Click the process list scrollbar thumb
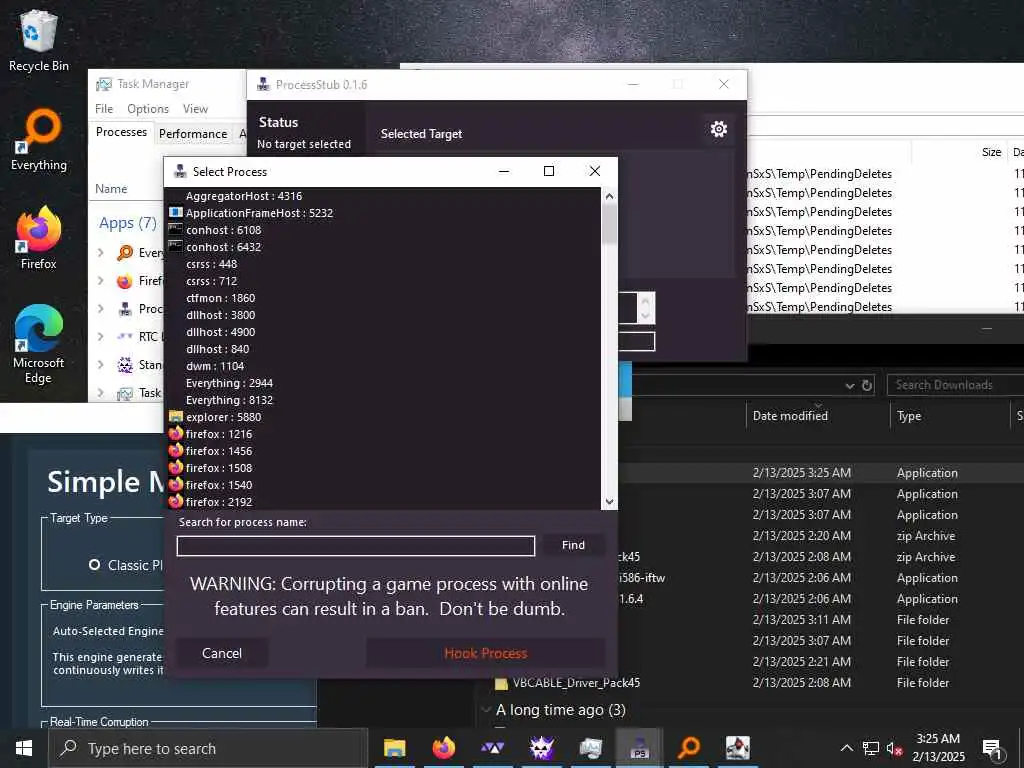Image resolution: width=1024 pixels, height=768 pixels. pos(609,223)
